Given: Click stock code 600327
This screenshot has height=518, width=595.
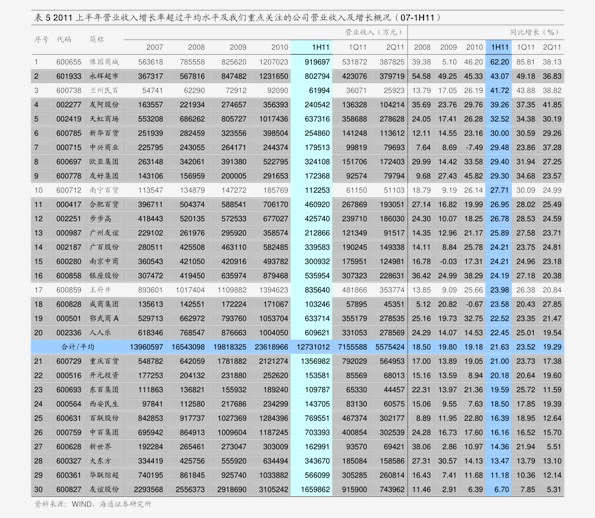Looking at the screenshot, I should click(x=69, y=461).
